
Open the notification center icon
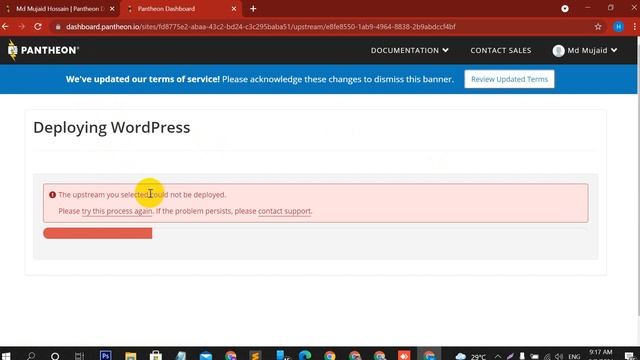click(630, 356)
